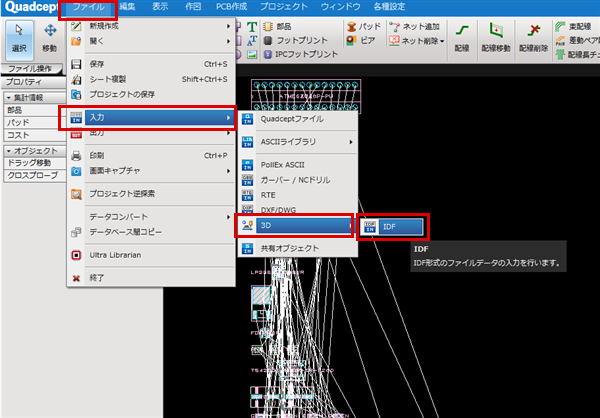Choose プロジェクトの保存 entry
Image resolution: width=600 pixels, height=418 pixels.
(151, 94)
